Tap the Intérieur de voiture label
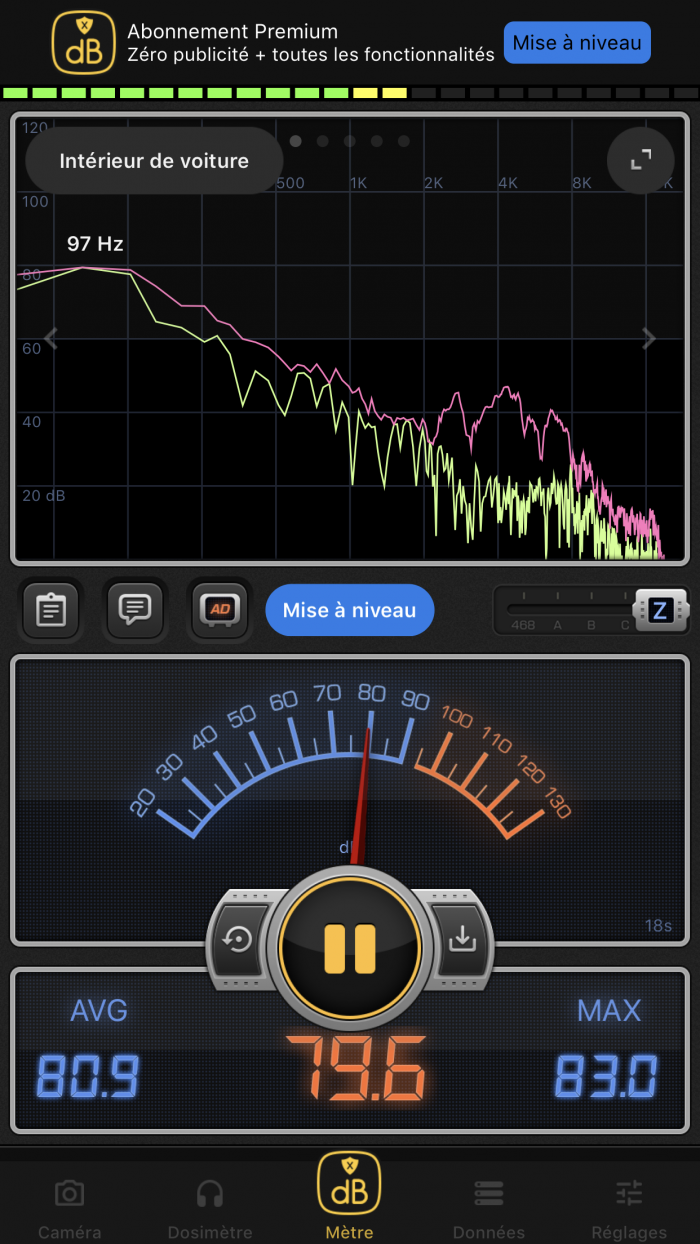 pyautogui.click(x=154, y=161)
